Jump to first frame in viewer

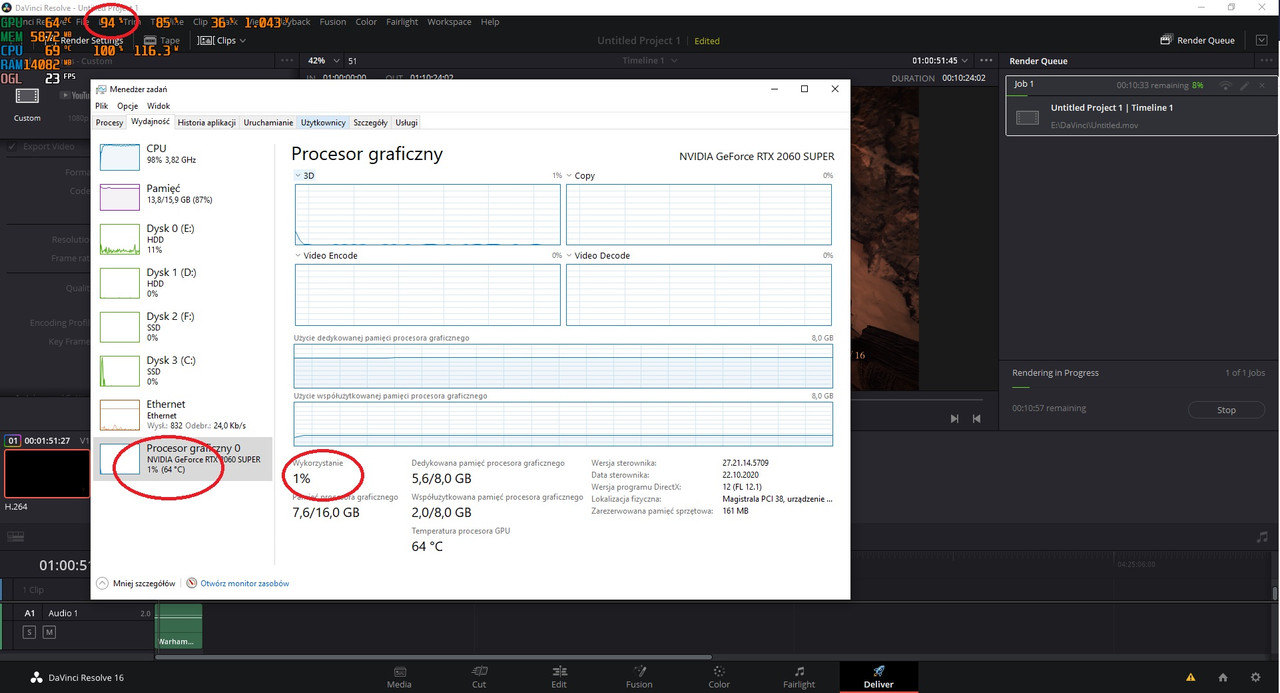tap(977, 419)
